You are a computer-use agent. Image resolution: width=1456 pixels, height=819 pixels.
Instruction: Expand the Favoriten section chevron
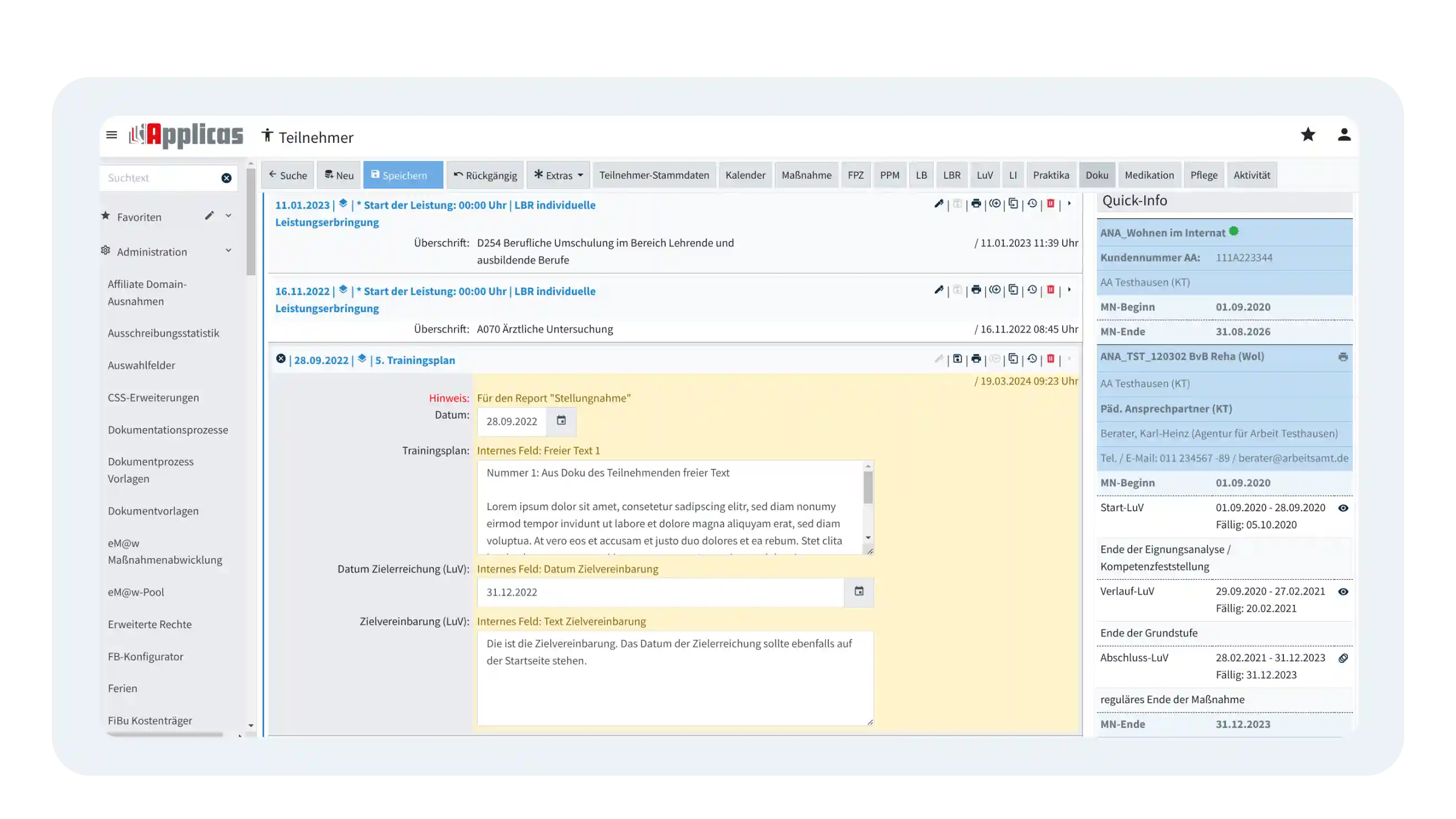point(228,216)
